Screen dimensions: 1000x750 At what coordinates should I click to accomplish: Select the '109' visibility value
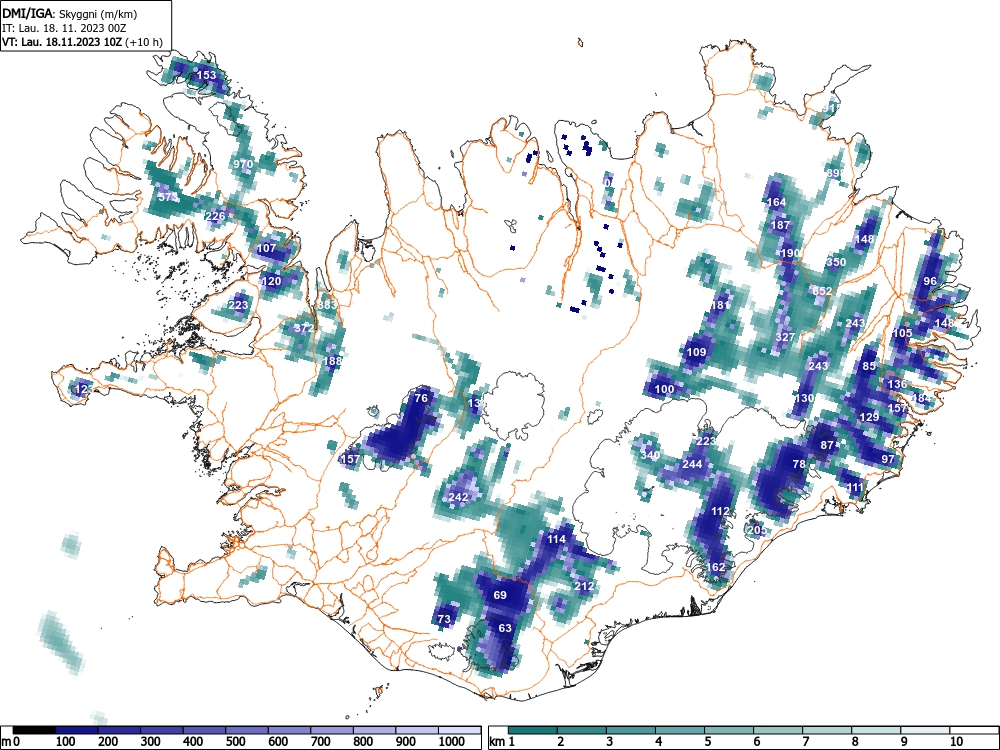coord(696,352)
